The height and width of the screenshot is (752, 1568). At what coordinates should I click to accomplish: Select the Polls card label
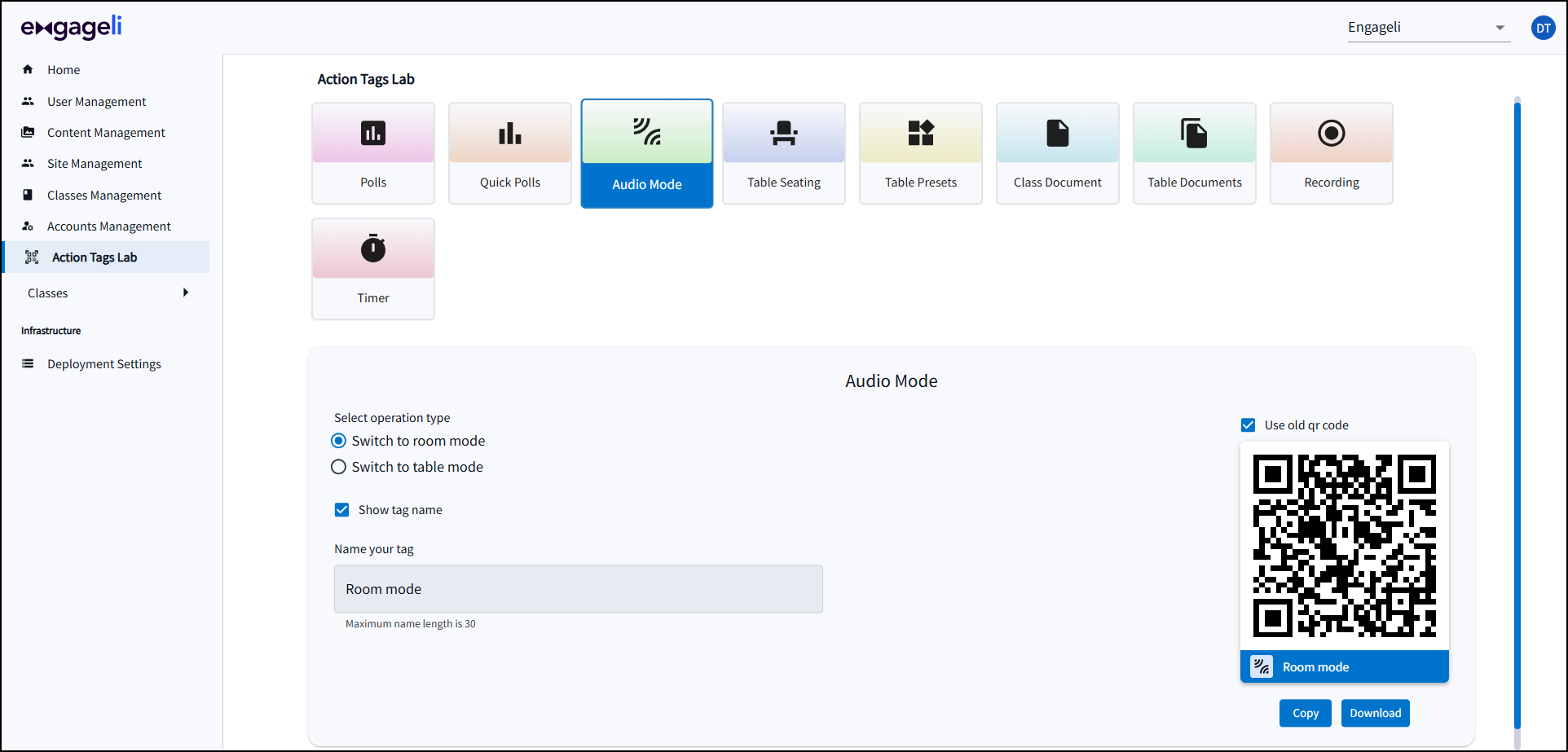373,183
